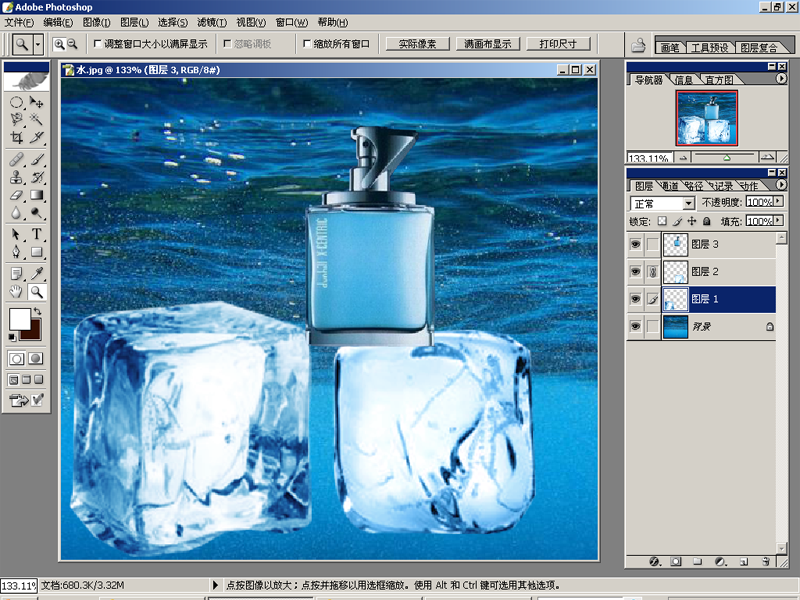The image size is (800, 600).
Task: Select the Elliptical Marquee tool
Action: (x=16, y=102)
